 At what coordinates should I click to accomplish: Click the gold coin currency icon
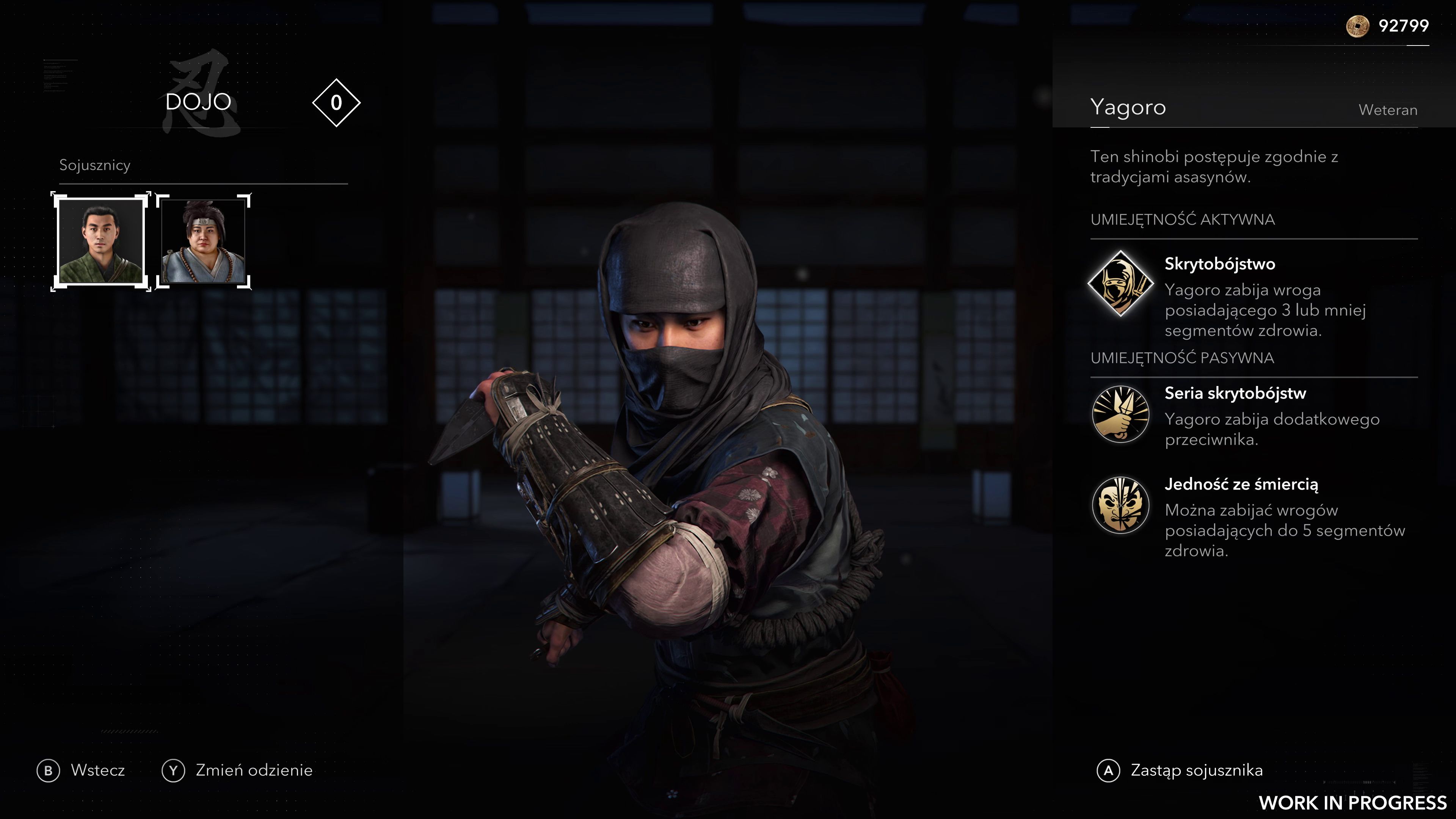1358,26
